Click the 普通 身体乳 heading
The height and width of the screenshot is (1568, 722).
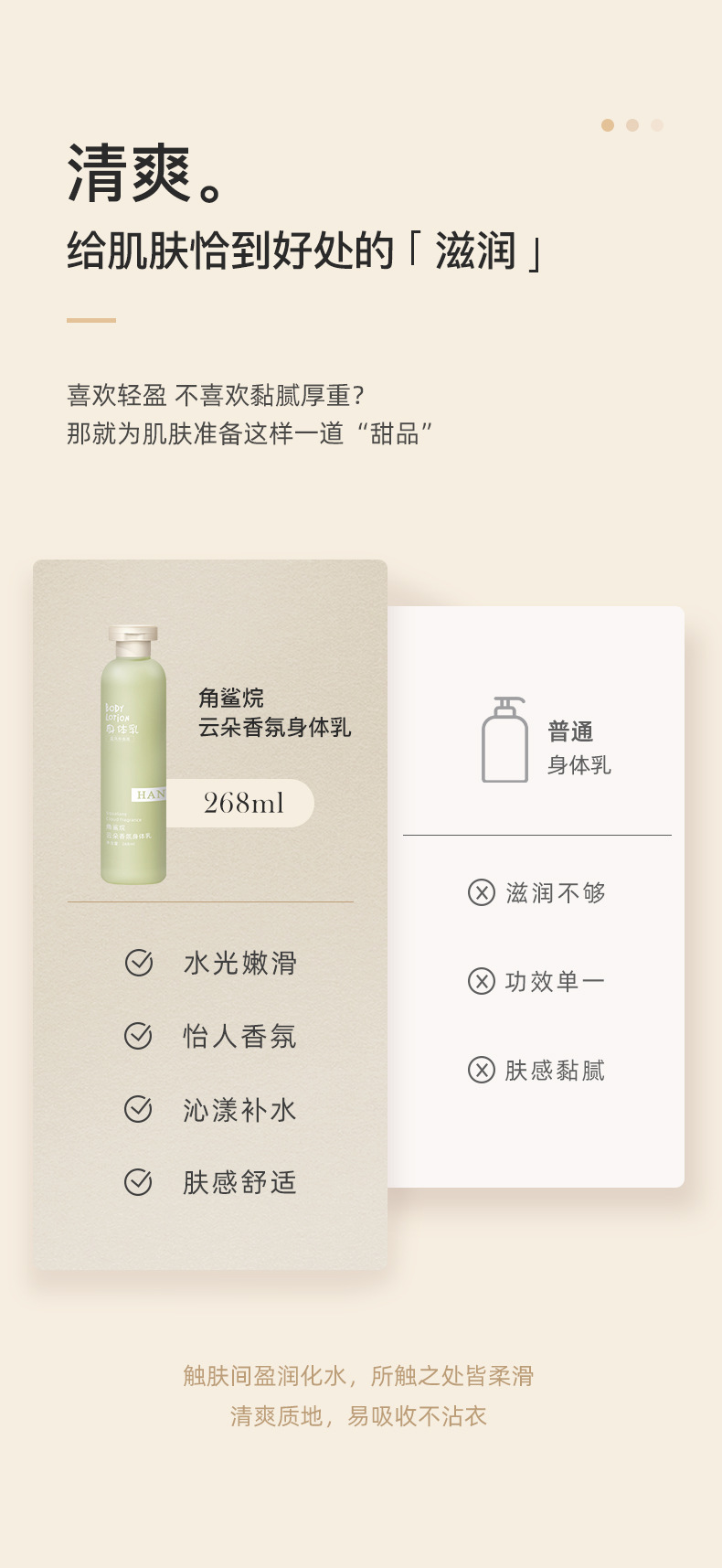click(579, 748)
